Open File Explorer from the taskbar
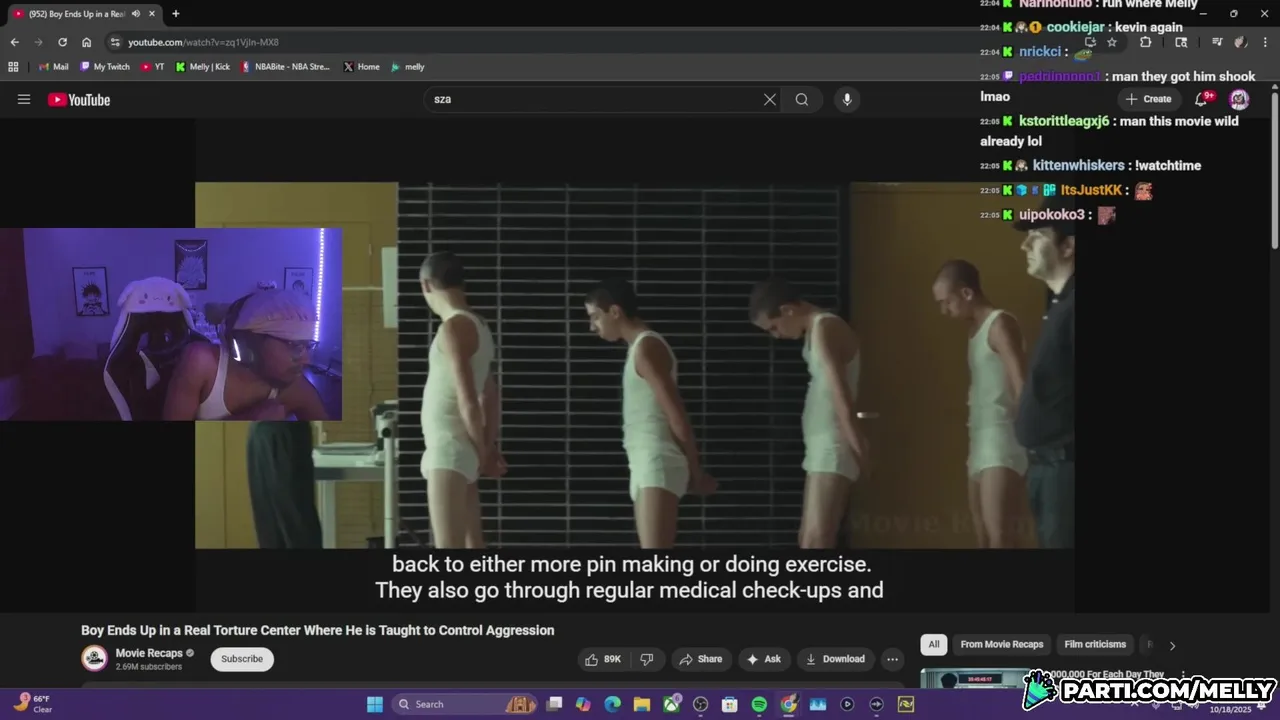Image resolution: width=1280 pixels, height=720 pixels. (642, 704)
